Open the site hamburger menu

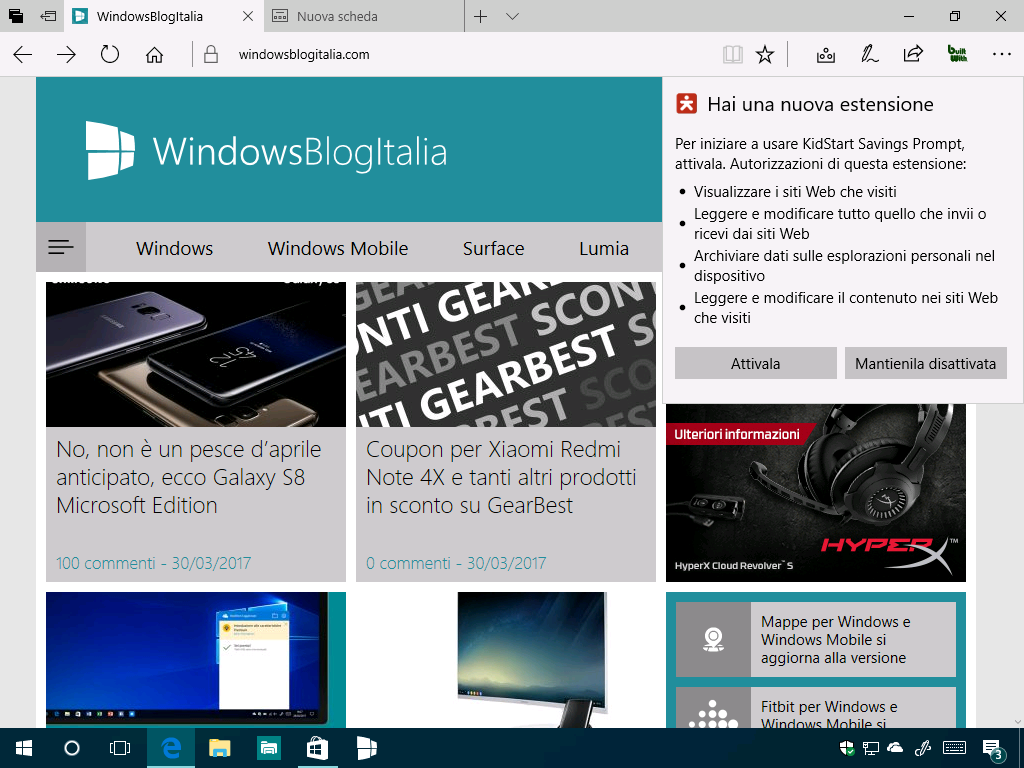pos(61,247)
